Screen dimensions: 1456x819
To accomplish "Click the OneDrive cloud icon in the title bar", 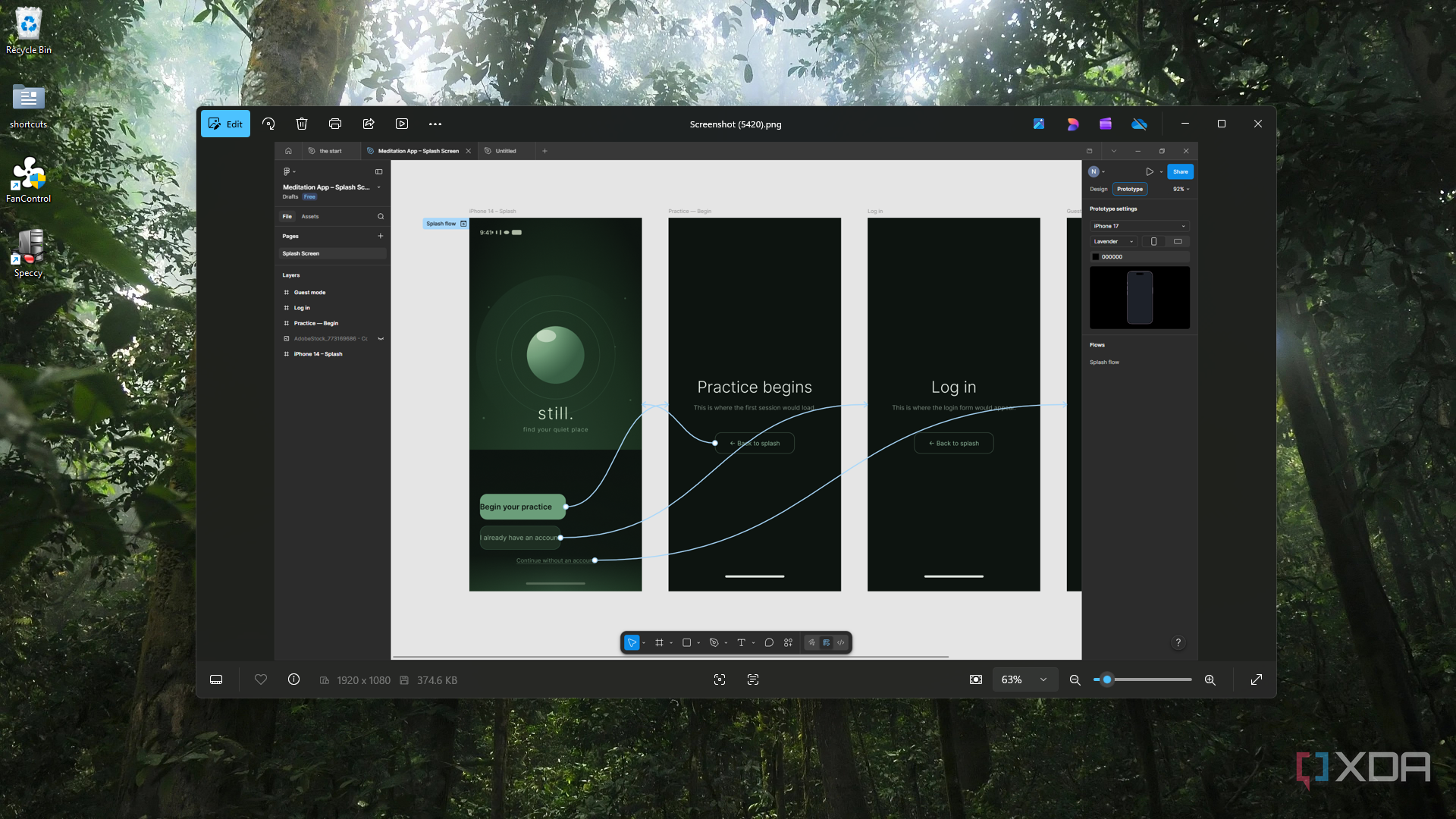I will tap(1139, 124).
